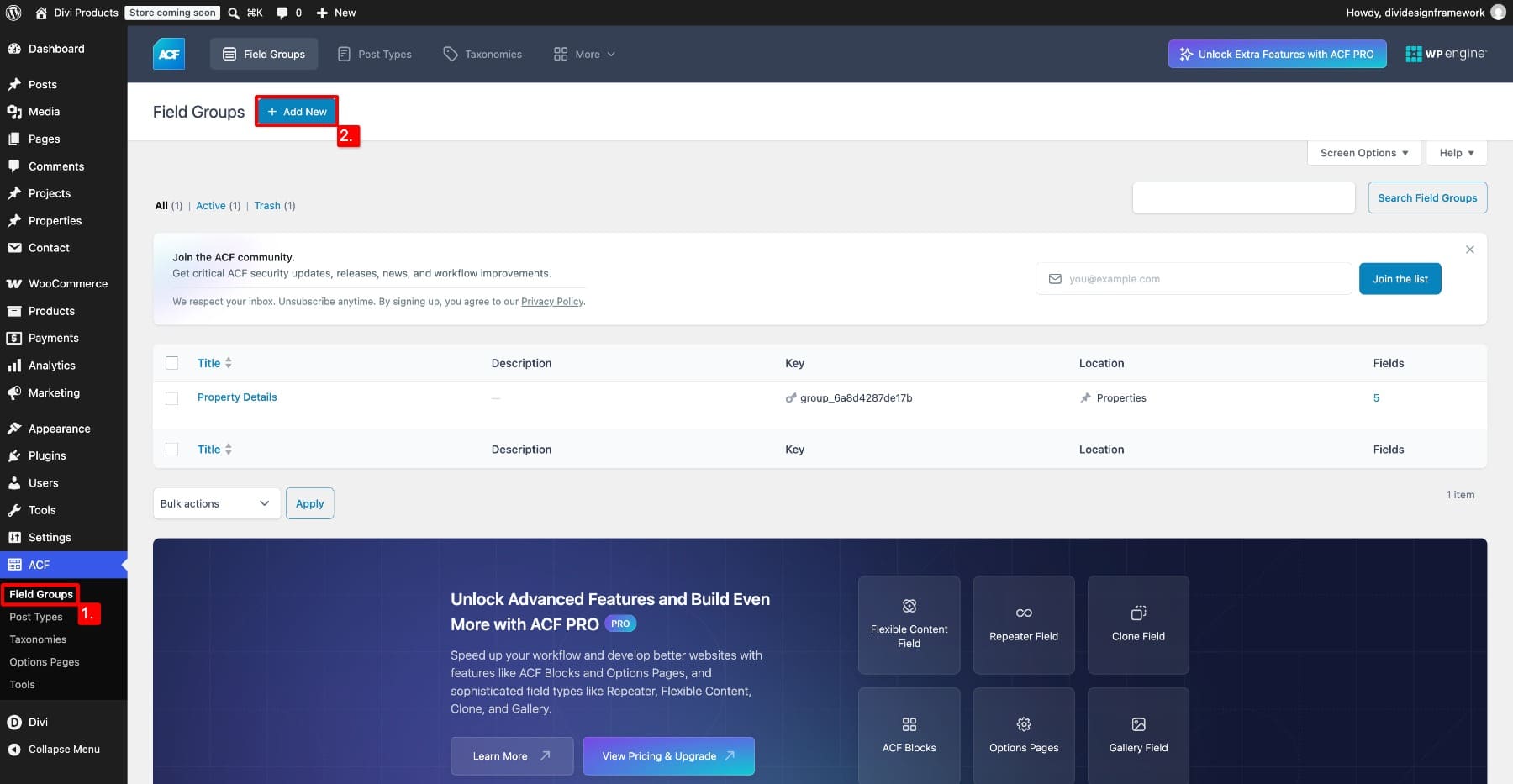Open the Privacy Policy link

[x=552, y=302]
